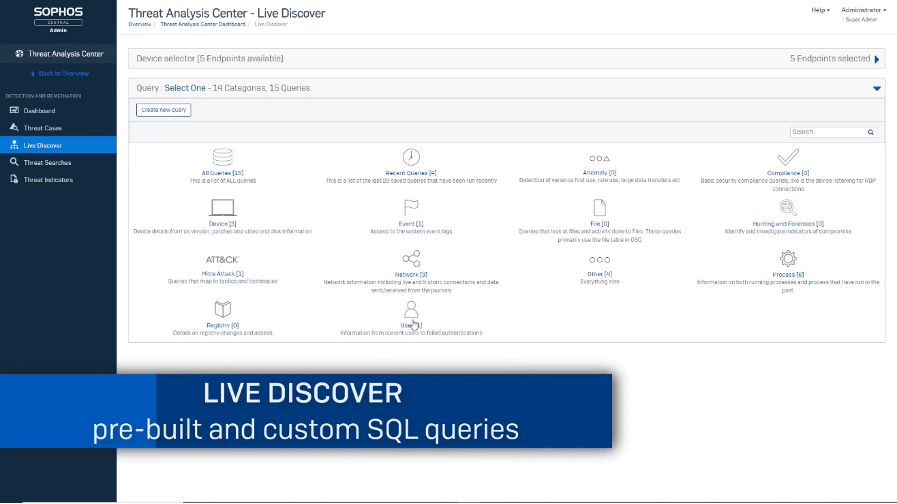Click into the query Search field

pos(826,132)
